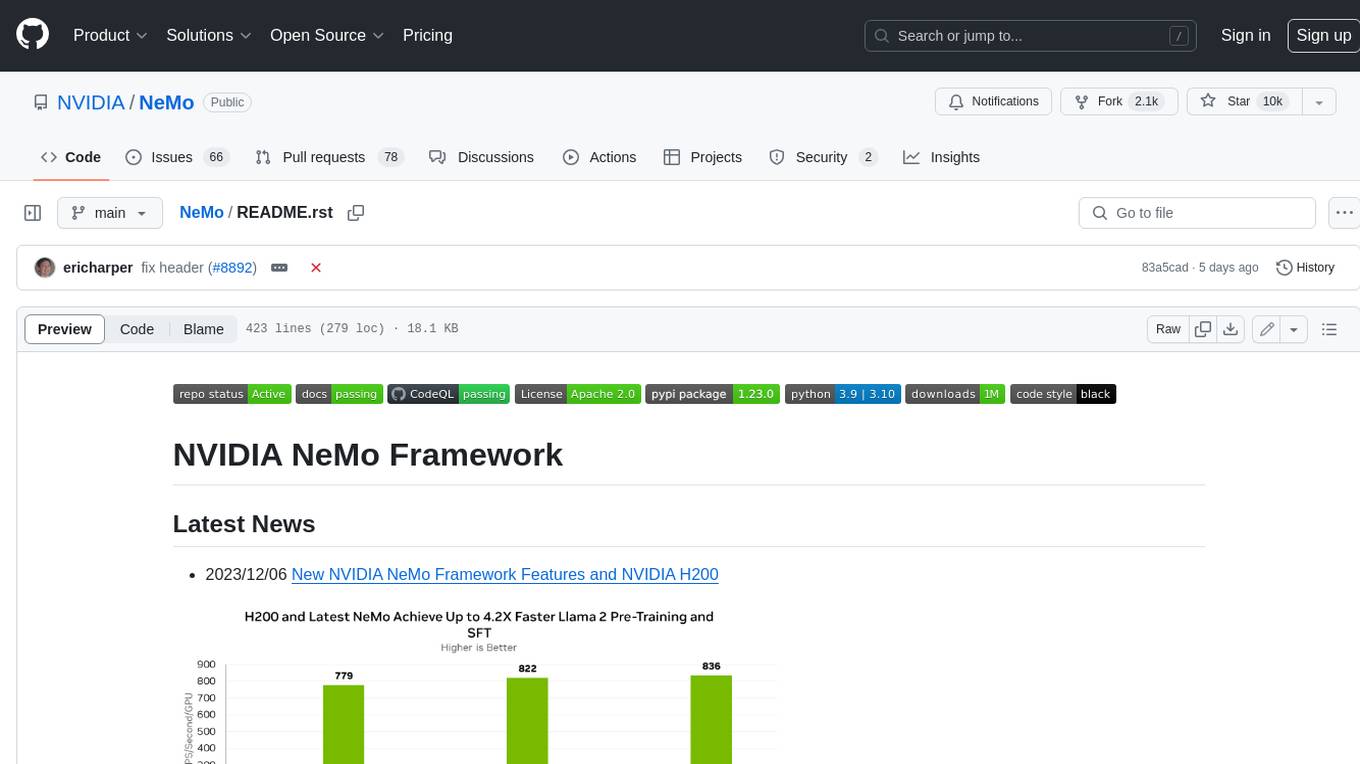This screenshot has width=1360, height=764.
Task: Click the Notifications bell button
Action: click(993, 102)
